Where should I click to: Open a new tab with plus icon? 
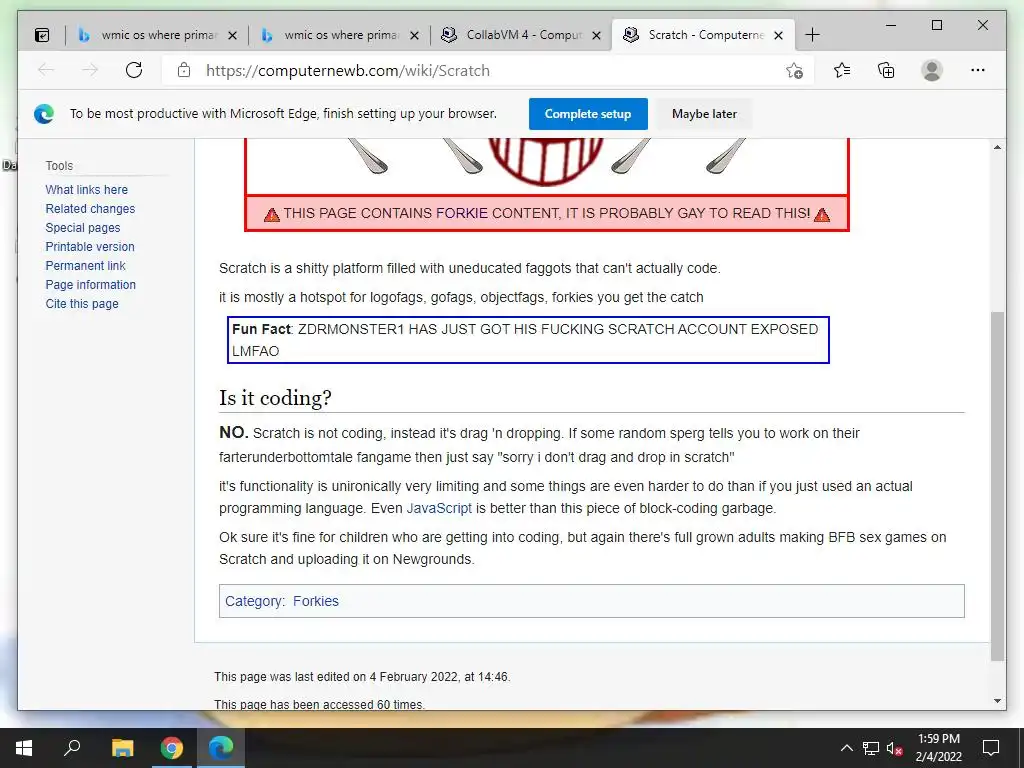(812, 35)
